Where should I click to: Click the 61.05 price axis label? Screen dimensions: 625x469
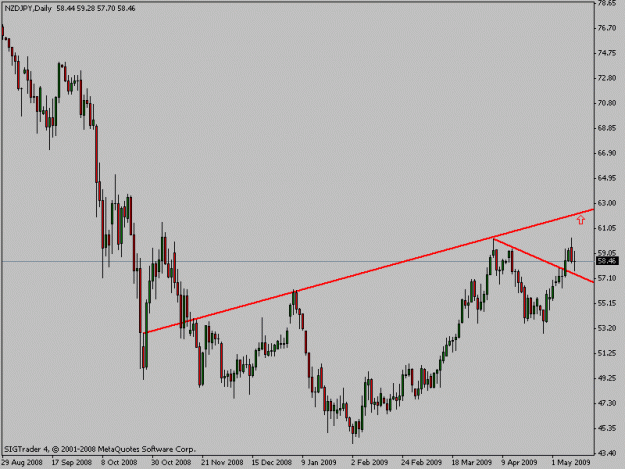[x=607, y=228]
